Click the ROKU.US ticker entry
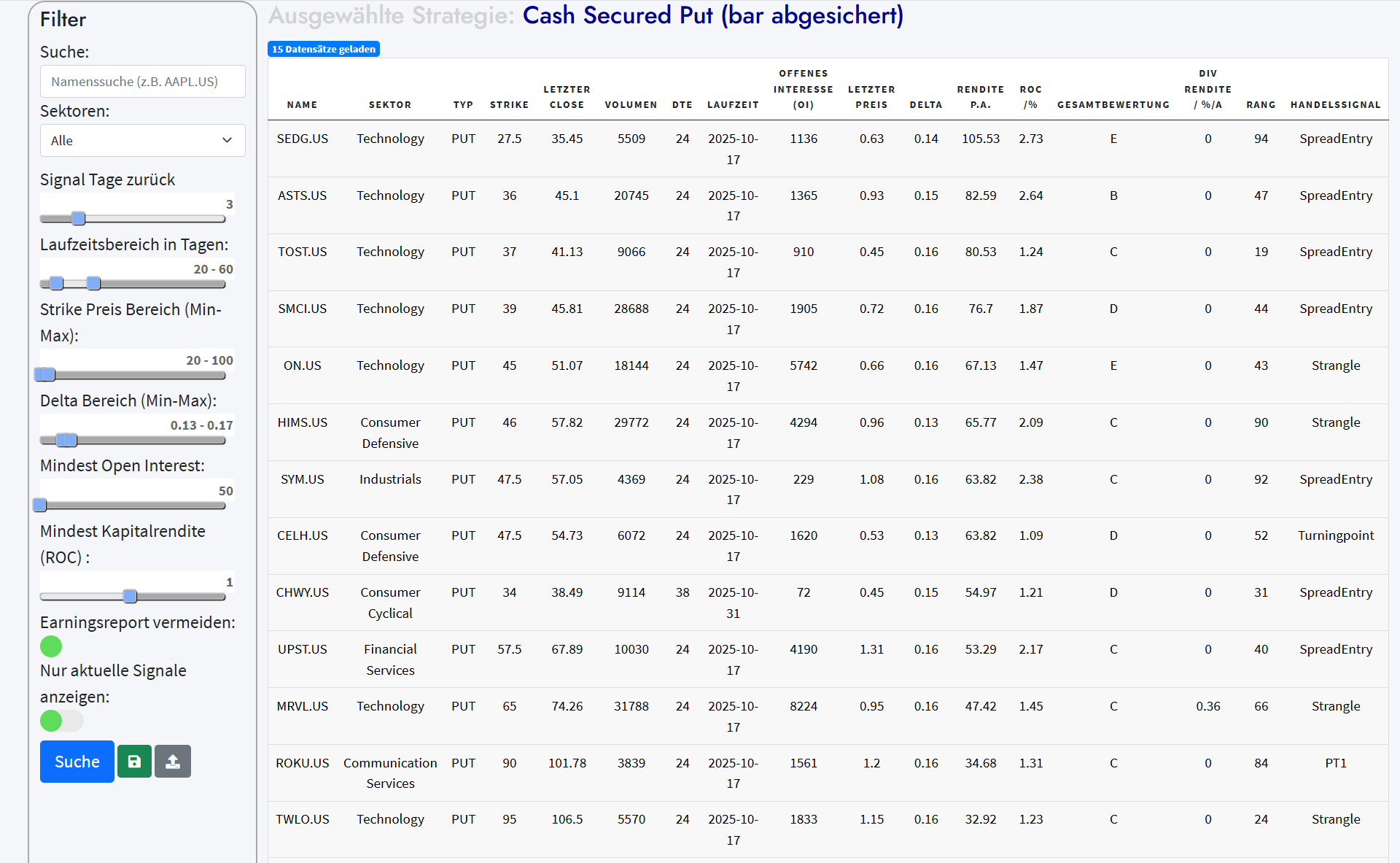Viewport: 1400px width, 863px height. (x=302, y=763)
